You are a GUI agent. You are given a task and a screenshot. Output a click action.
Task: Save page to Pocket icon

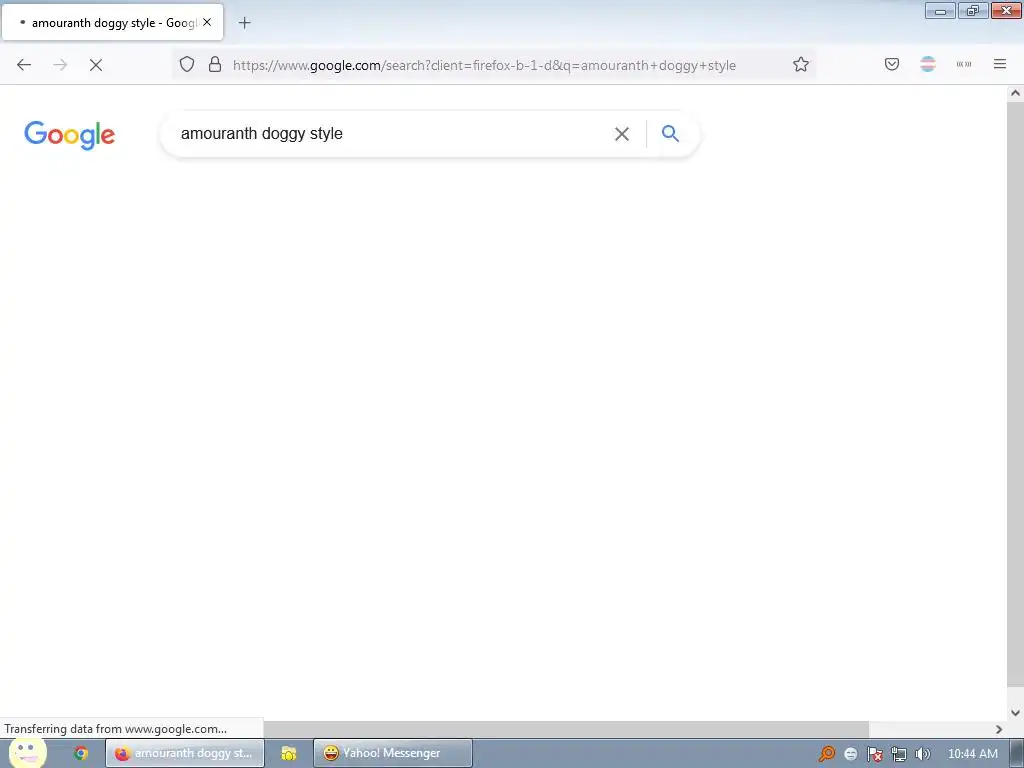[892, 64]
